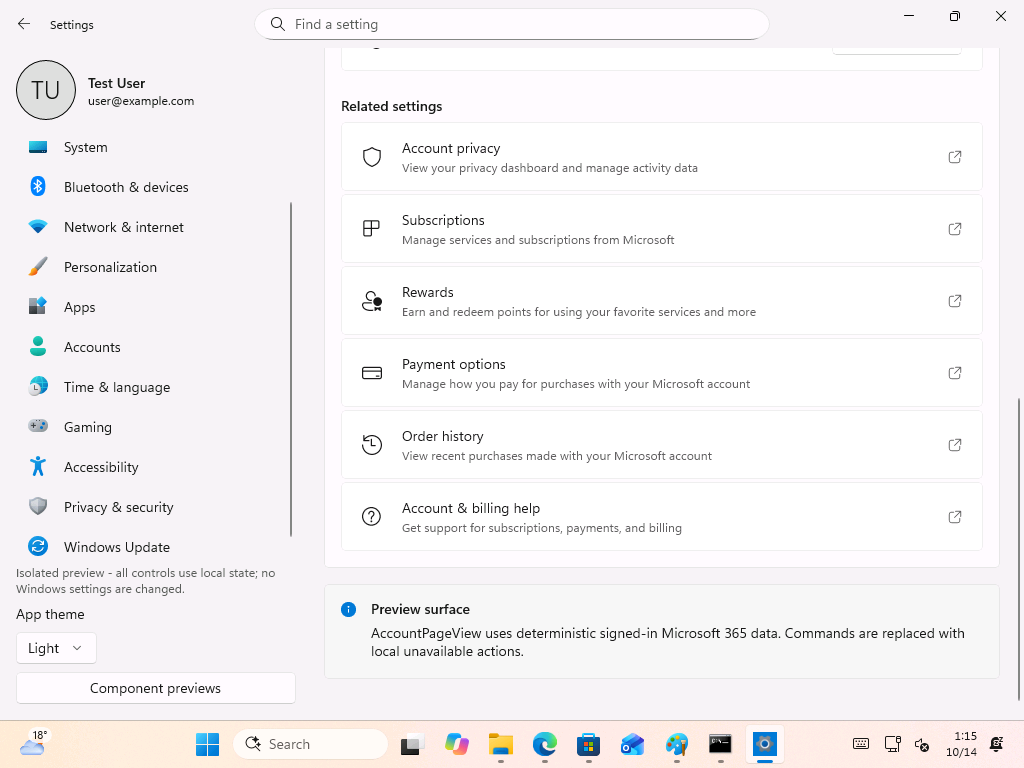
Task: Click the external link icon for Account privacy
Action: tap(955, 157)
